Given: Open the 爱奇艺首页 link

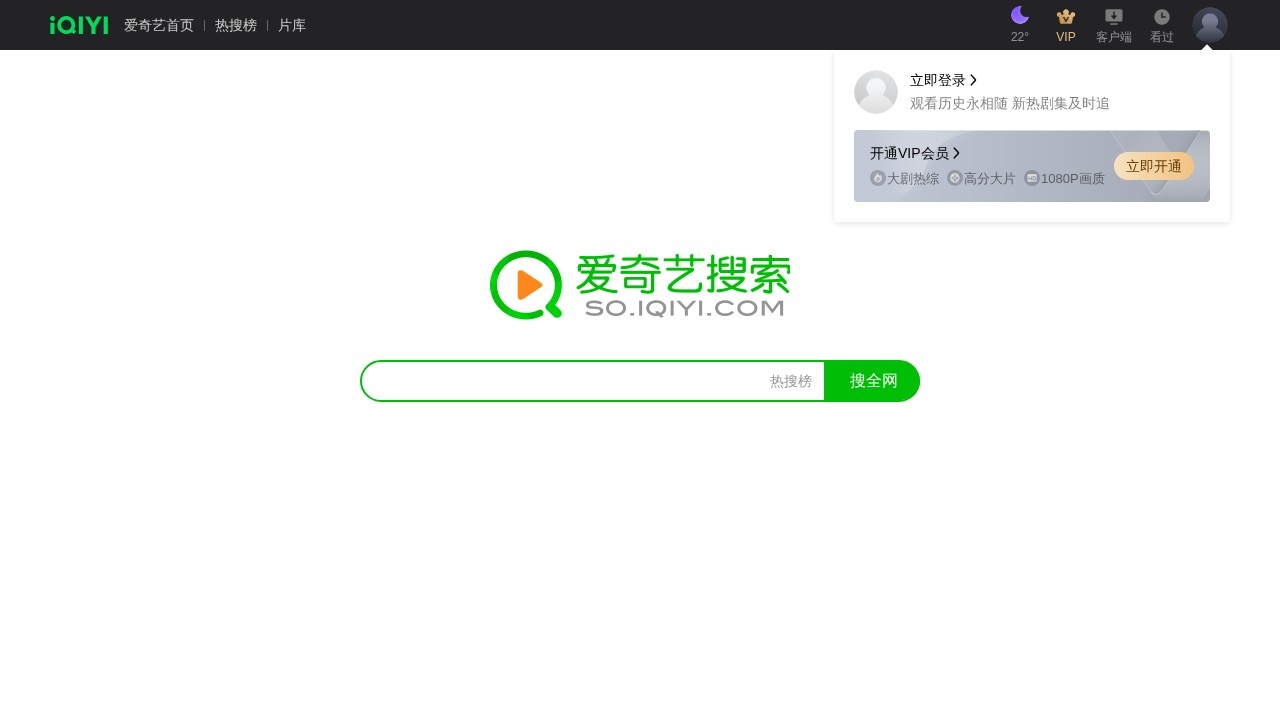Looking at the screenshot, I should point(159,25).
